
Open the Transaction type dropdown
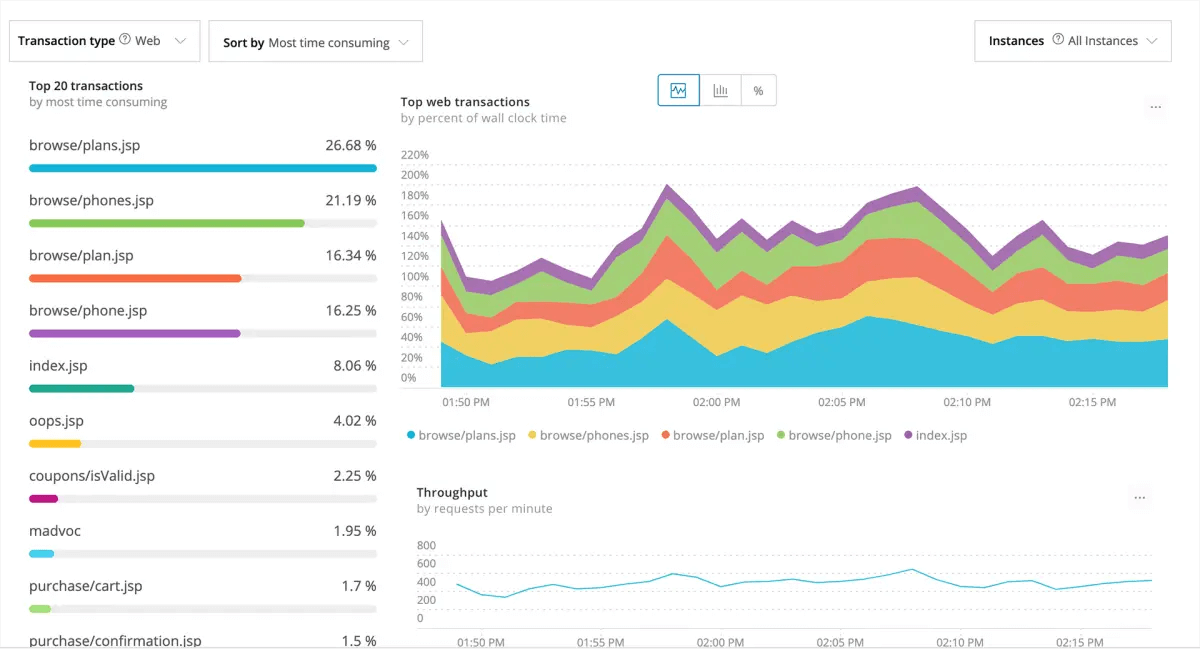(x=104, y=41)
